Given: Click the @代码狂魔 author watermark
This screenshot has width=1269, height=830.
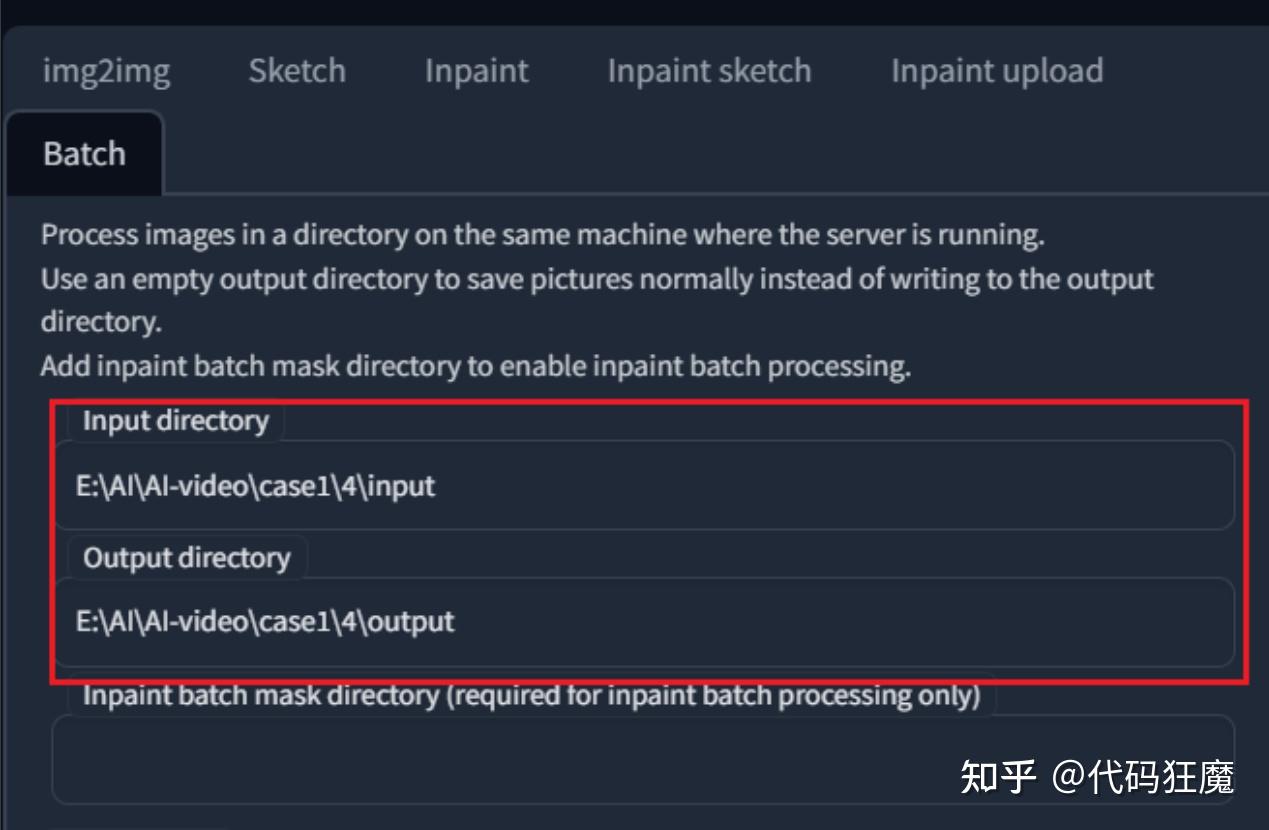Looking at the screenshot, I should 1143,776.
